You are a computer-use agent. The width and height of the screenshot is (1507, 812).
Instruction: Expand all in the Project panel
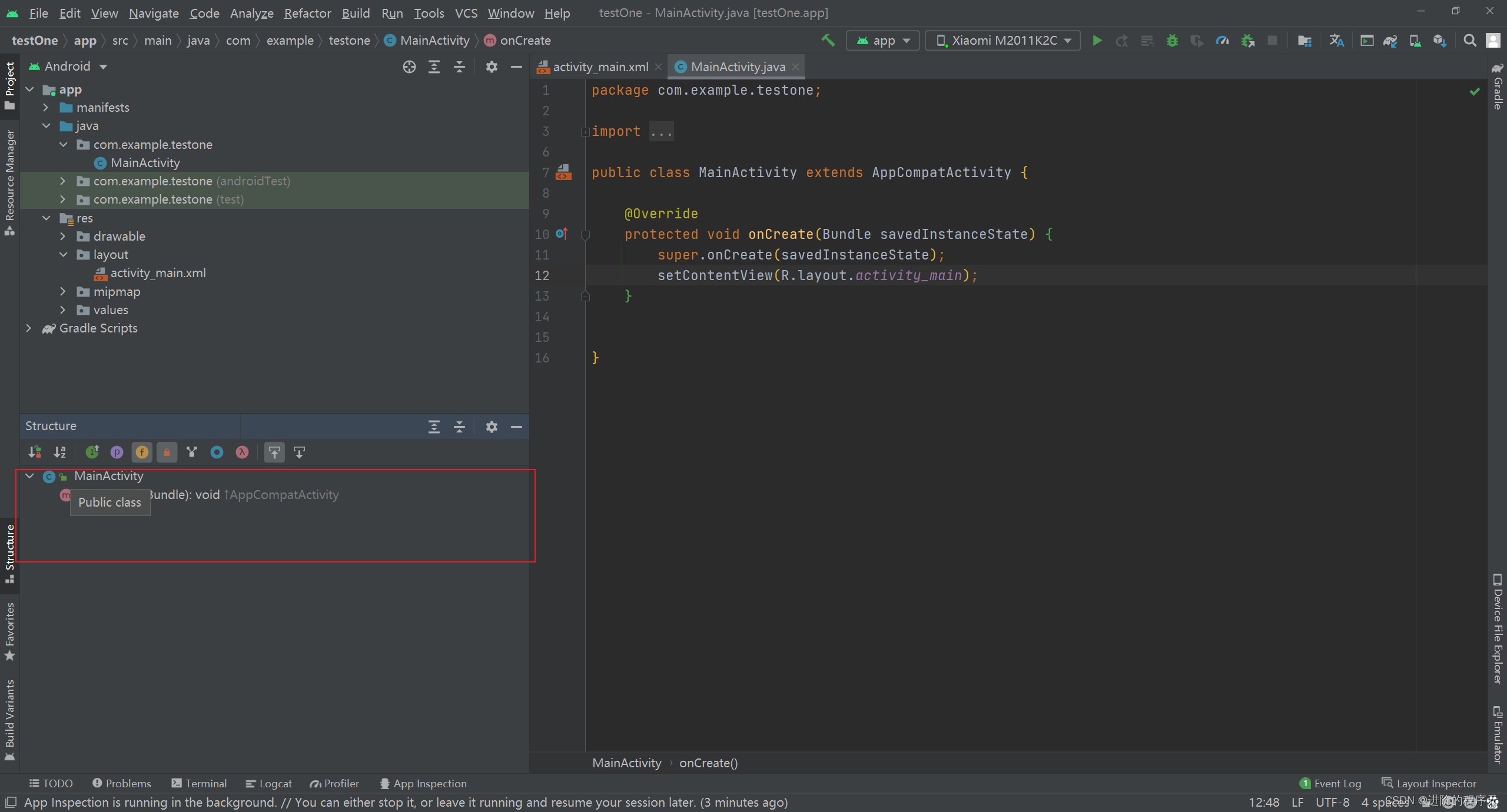(x=434, y=66)
